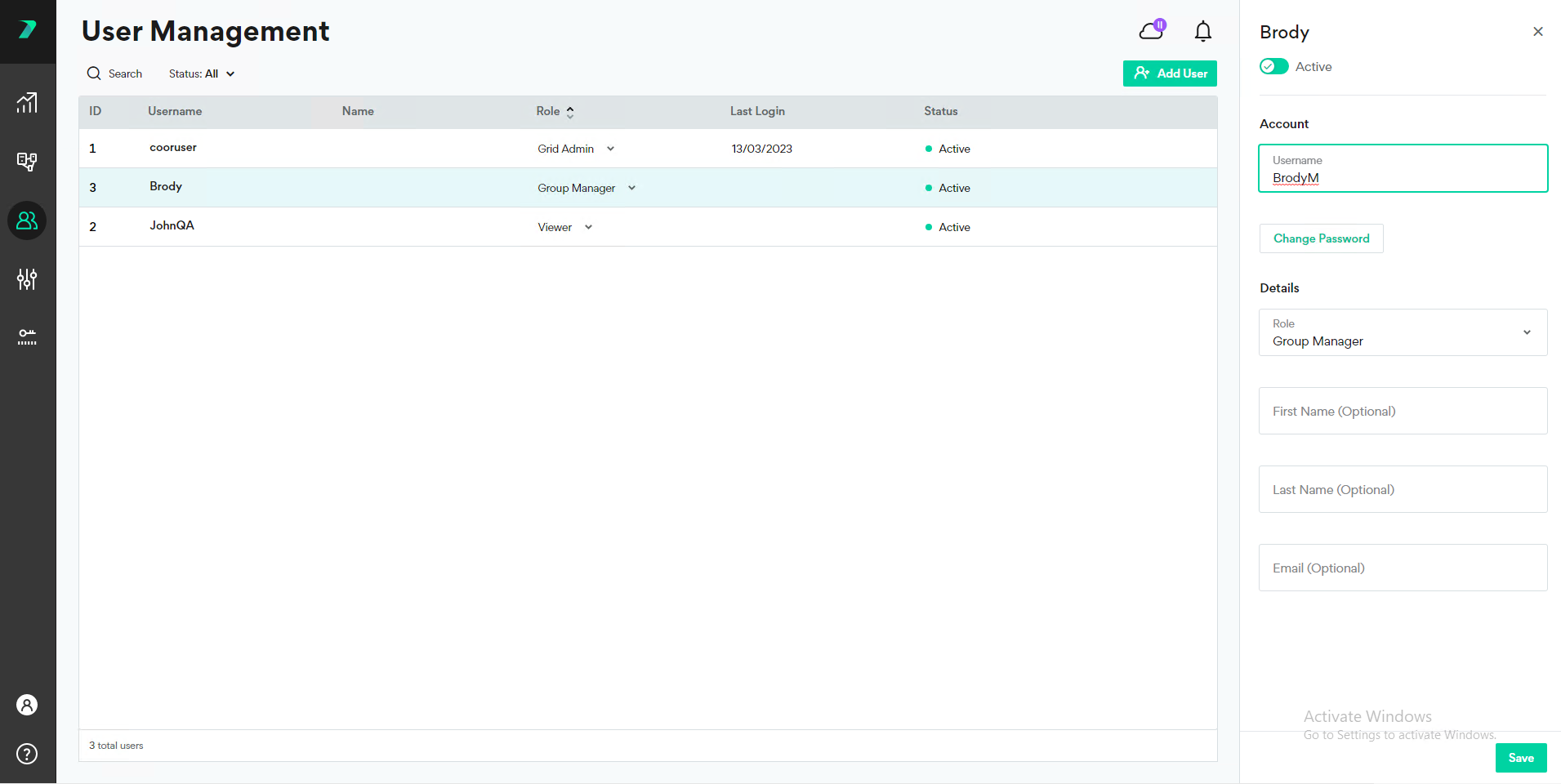Click the company logo at the sidebar top

tap(28, 30)
